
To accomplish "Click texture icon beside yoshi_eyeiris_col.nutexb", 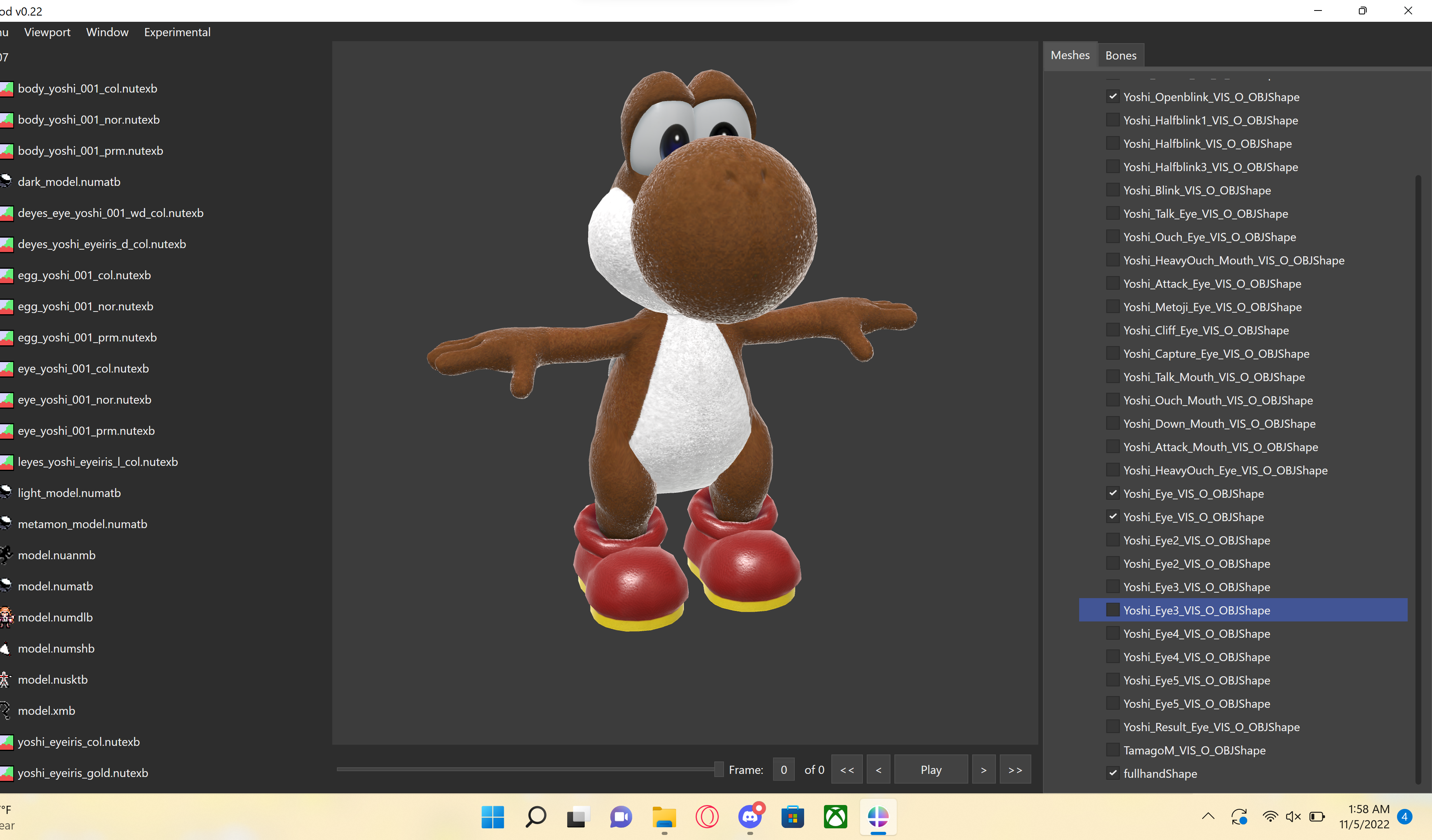I will [x=6, y=742].
